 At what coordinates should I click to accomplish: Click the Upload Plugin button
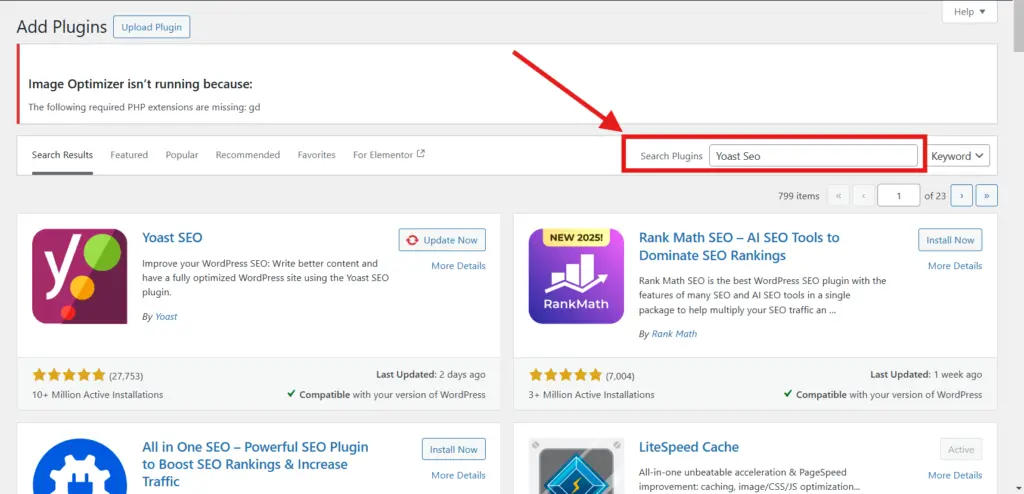(x=152, y=27)
